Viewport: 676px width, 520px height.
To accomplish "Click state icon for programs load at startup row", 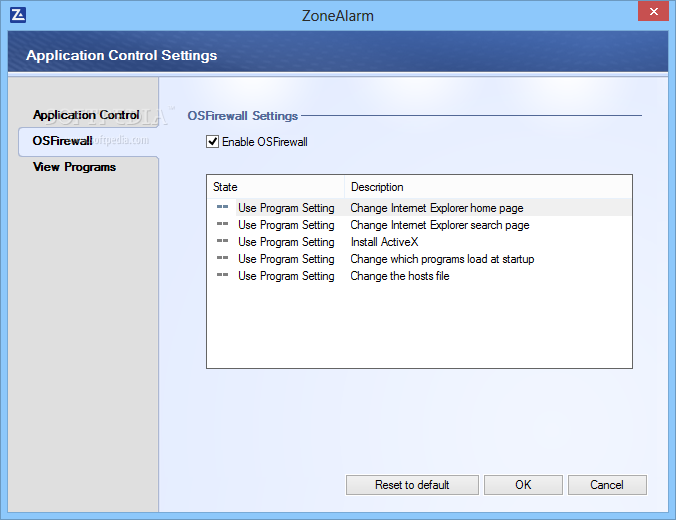I will [x=222, y=259].
